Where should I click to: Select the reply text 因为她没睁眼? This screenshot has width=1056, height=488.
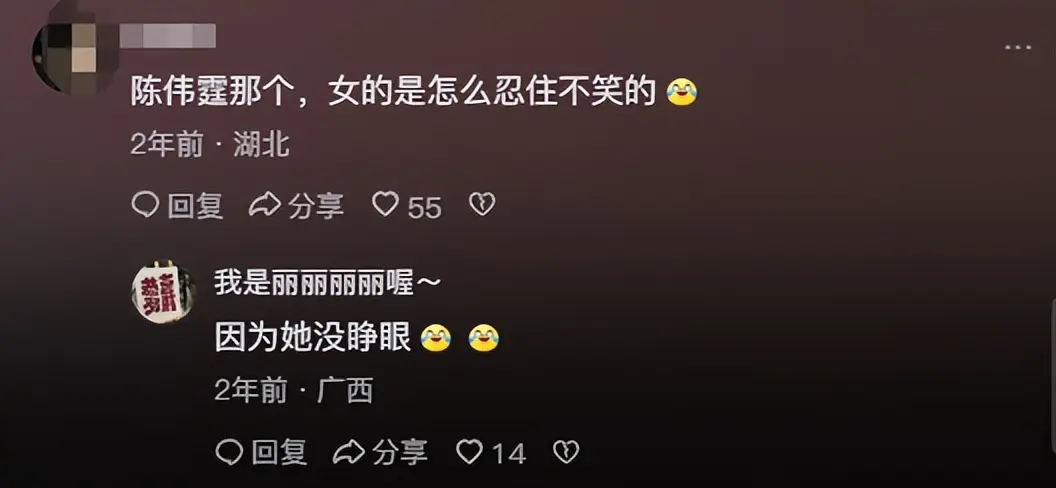(x=312, y=338)
